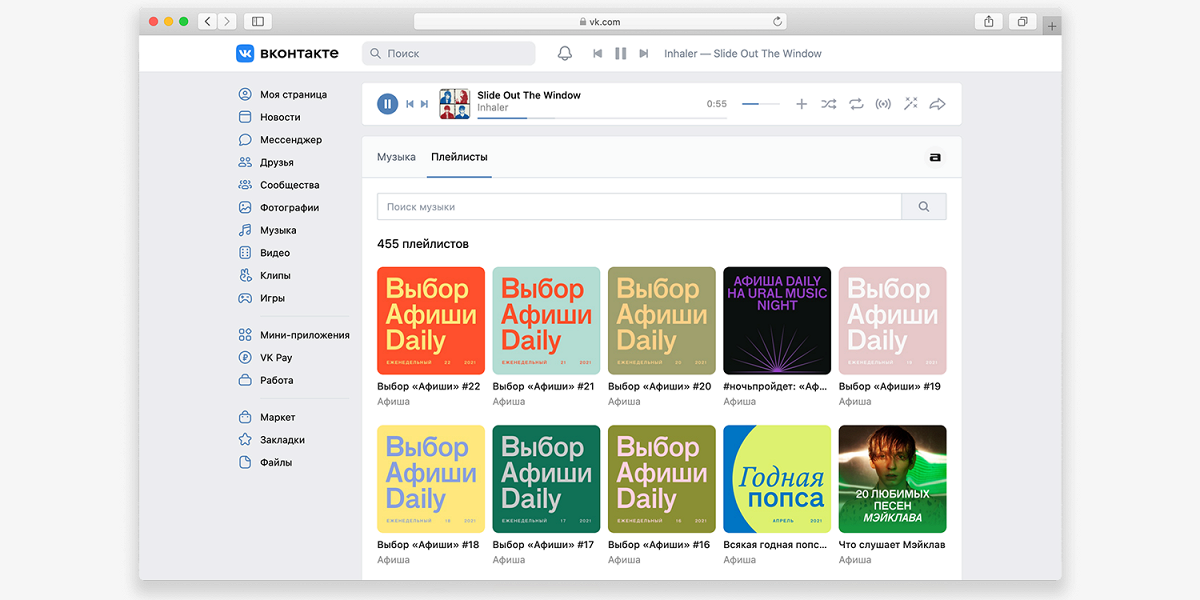Click the #ночьпройдет playlist title link

click(776, 386)
